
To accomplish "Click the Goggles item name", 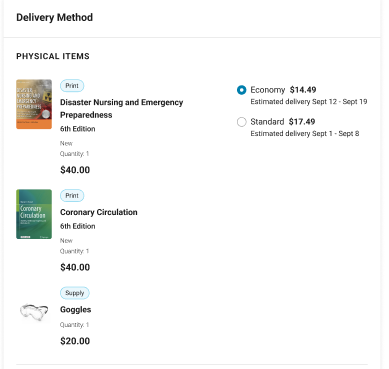I will click(x=76, y=310).
